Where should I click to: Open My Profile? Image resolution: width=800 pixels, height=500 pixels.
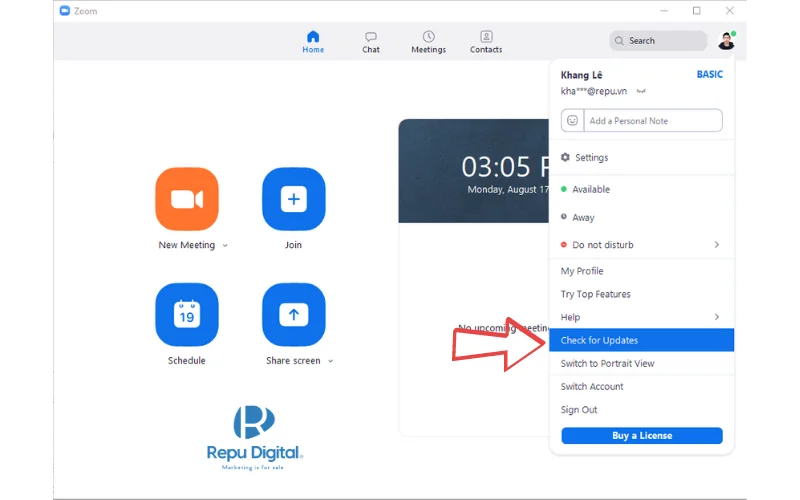[x=641, y=271]
